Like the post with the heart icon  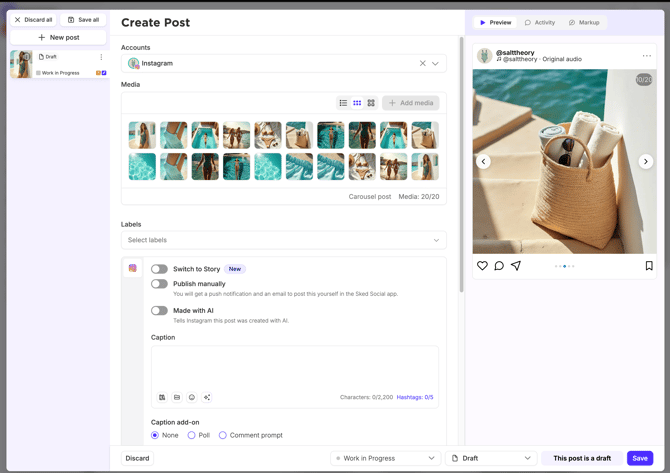click(482, 266)
